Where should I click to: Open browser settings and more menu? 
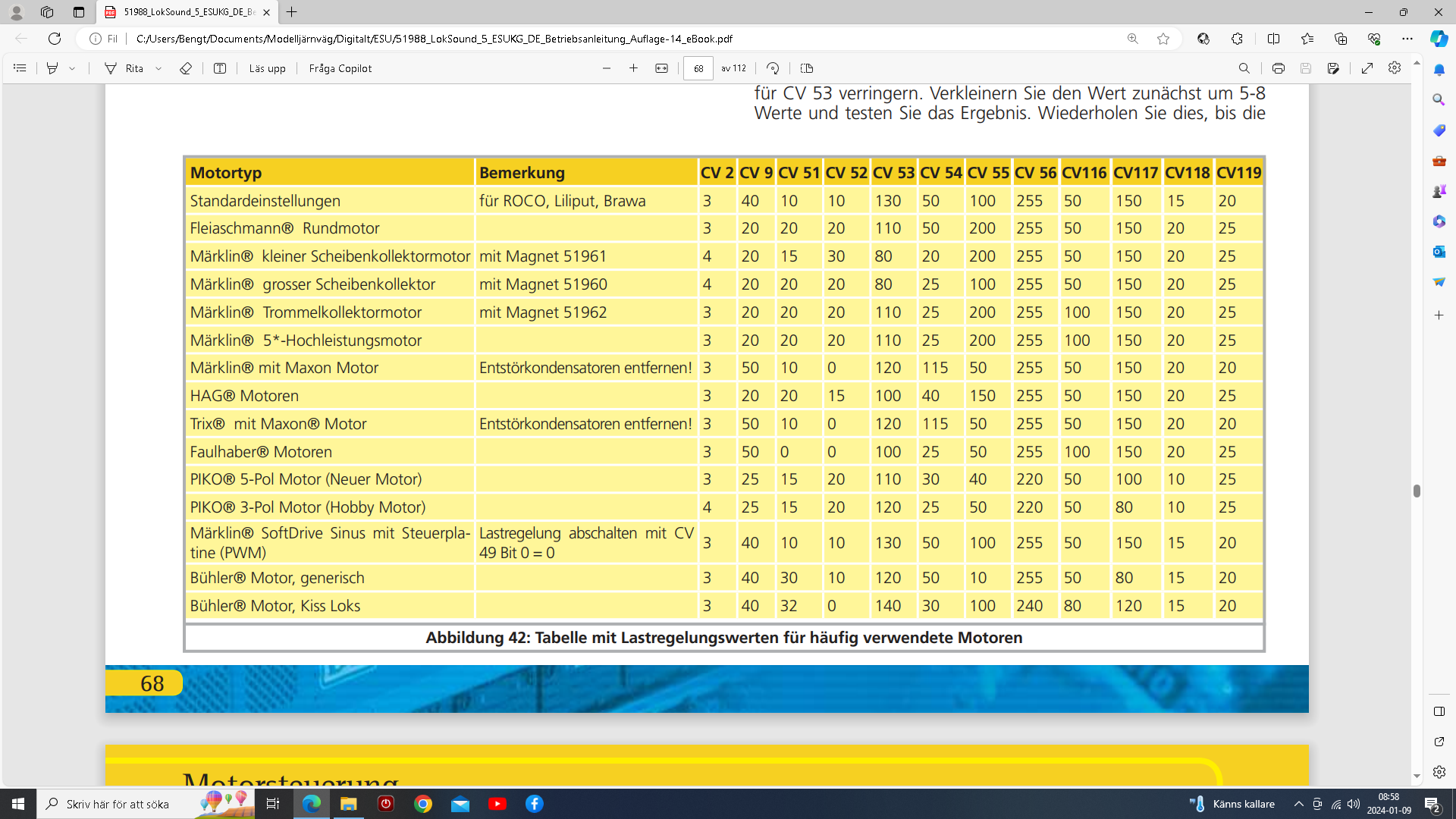(x=1407, y=39)
